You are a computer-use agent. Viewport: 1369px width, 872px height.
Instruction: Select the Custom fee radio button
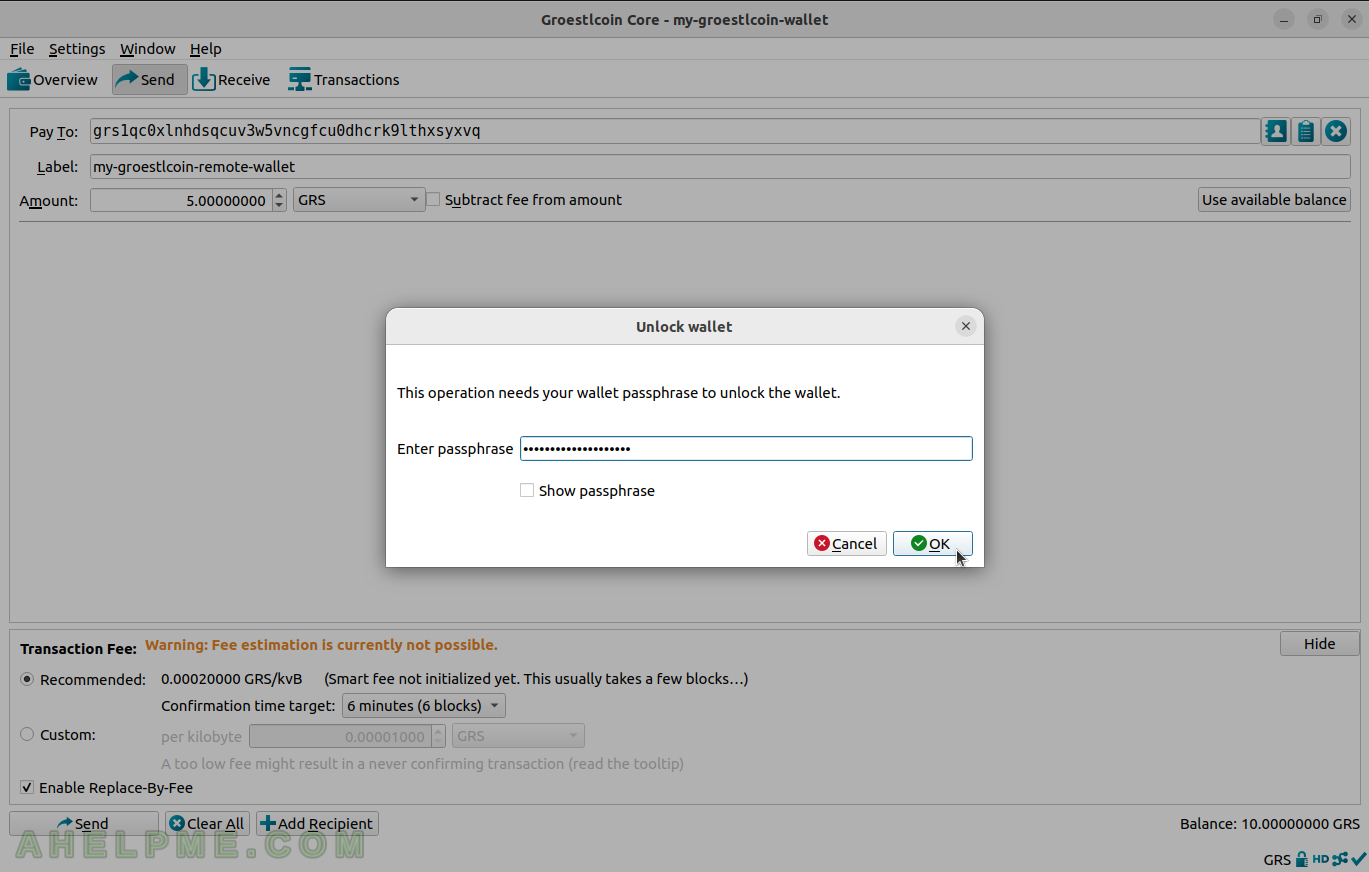(x=27, y=735)
